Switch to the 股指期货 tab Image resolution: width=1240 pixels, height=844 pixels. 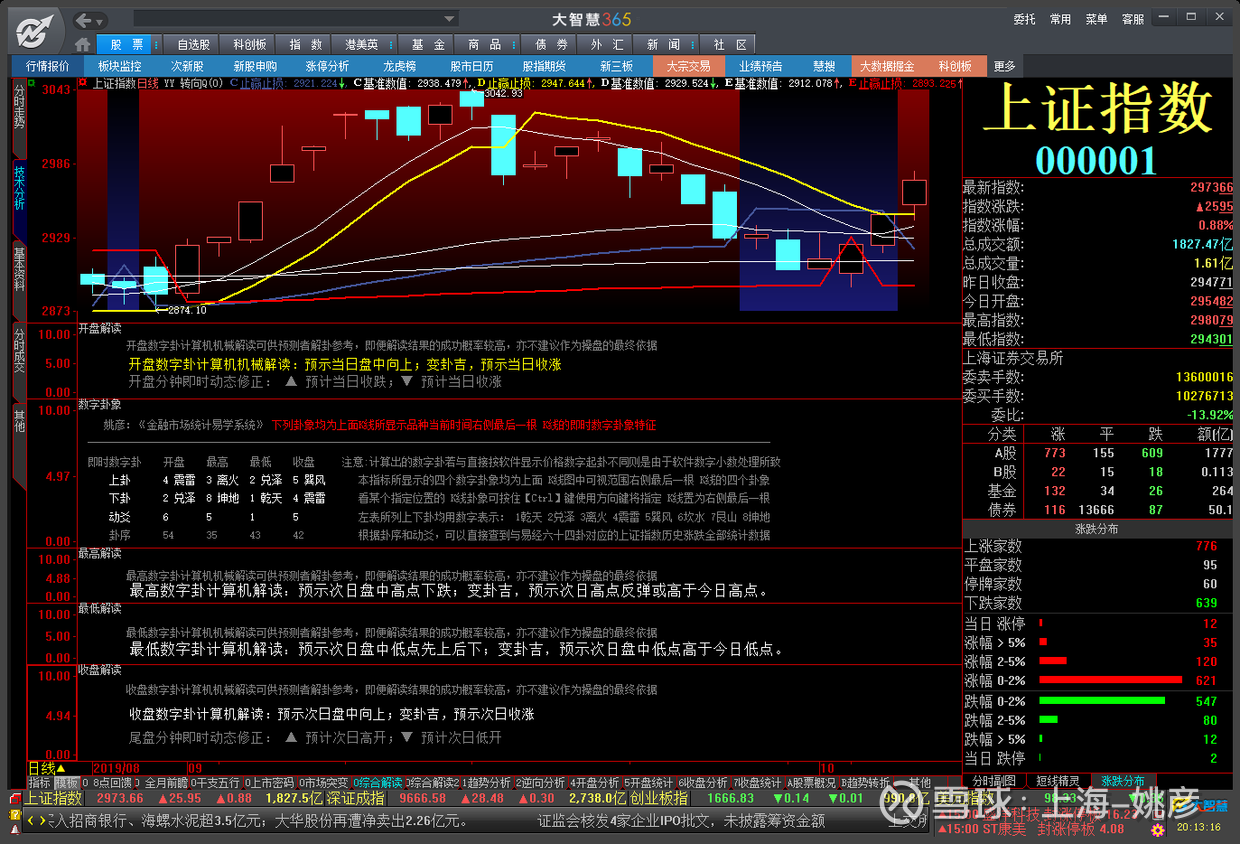tap(543, 66)
